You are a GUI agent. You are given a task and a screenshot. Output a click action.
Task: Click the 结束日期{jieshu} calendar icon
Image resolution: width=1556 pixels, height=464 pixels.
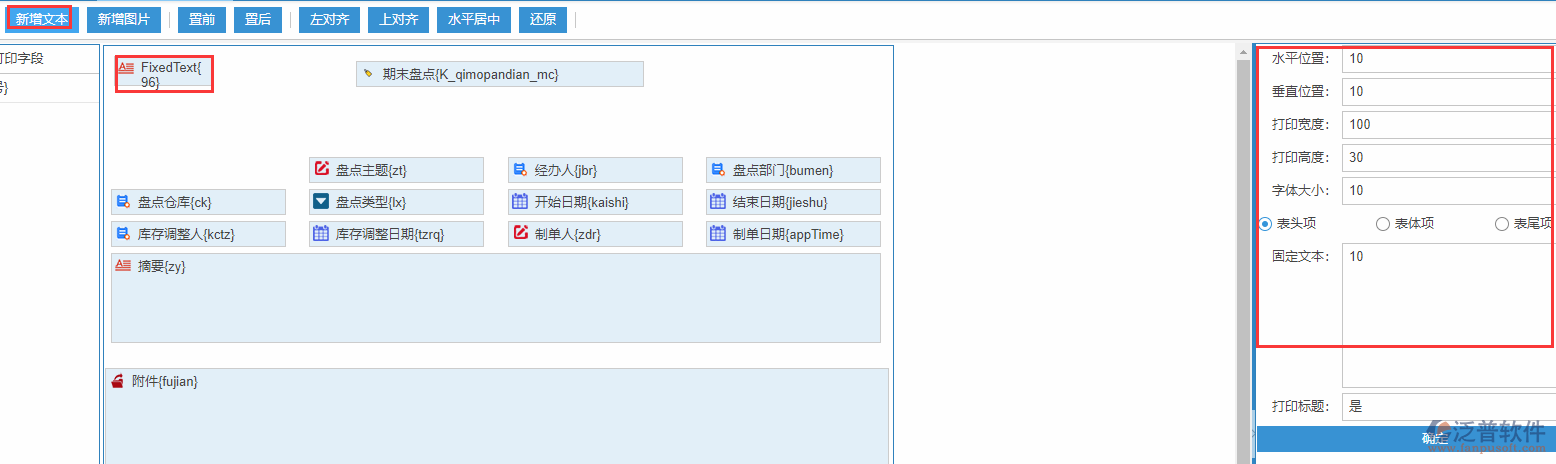coord(718,201)
